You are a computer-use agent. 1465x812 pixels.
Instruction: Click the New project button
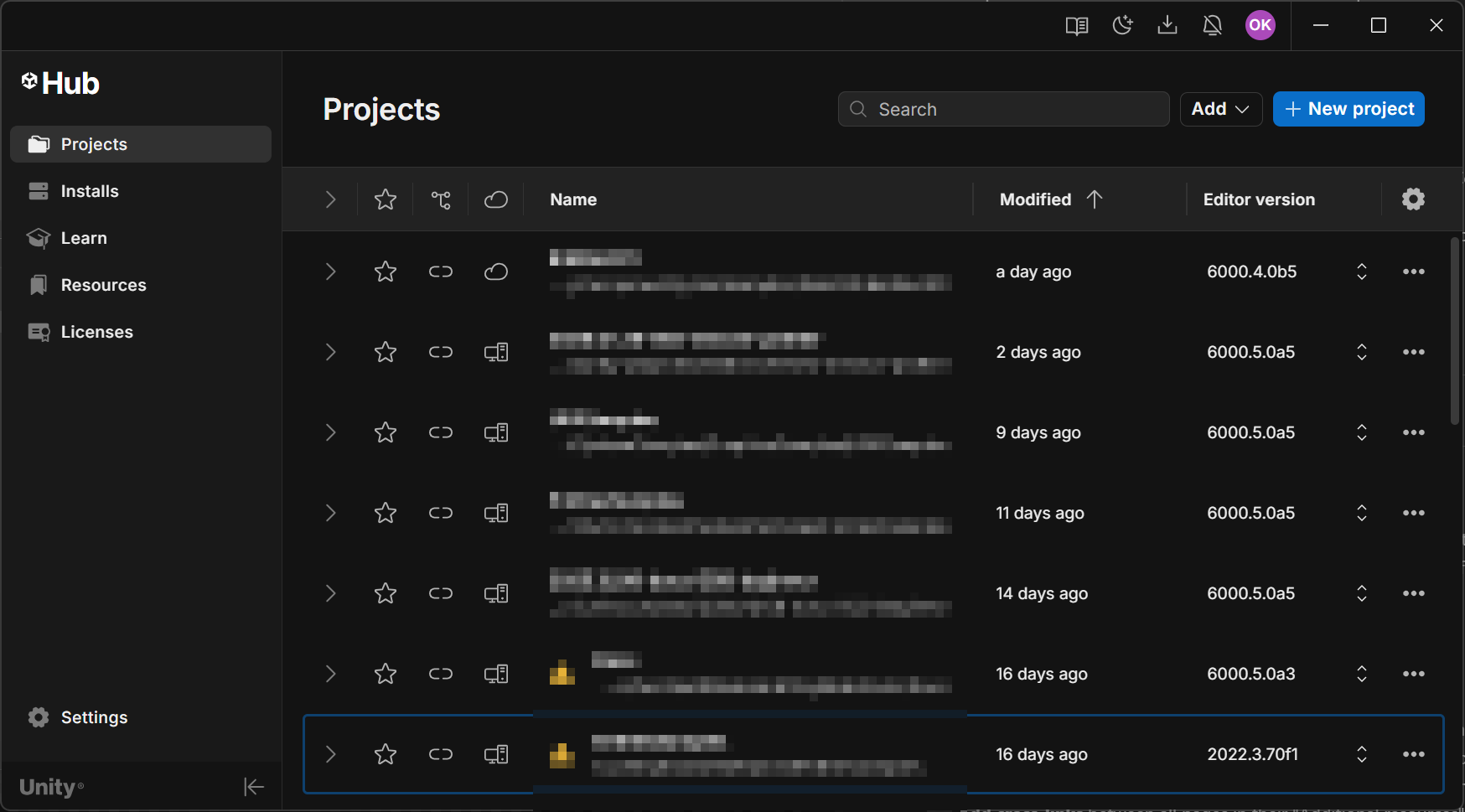1348,109
